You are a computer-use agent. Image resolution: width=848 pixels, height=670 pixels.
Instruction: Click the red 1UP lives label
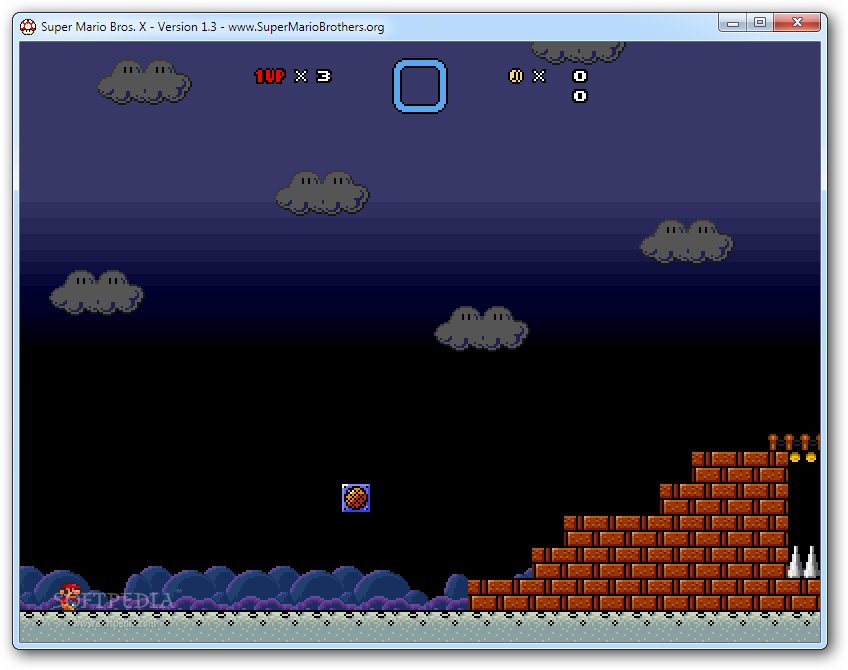[270, 76]
